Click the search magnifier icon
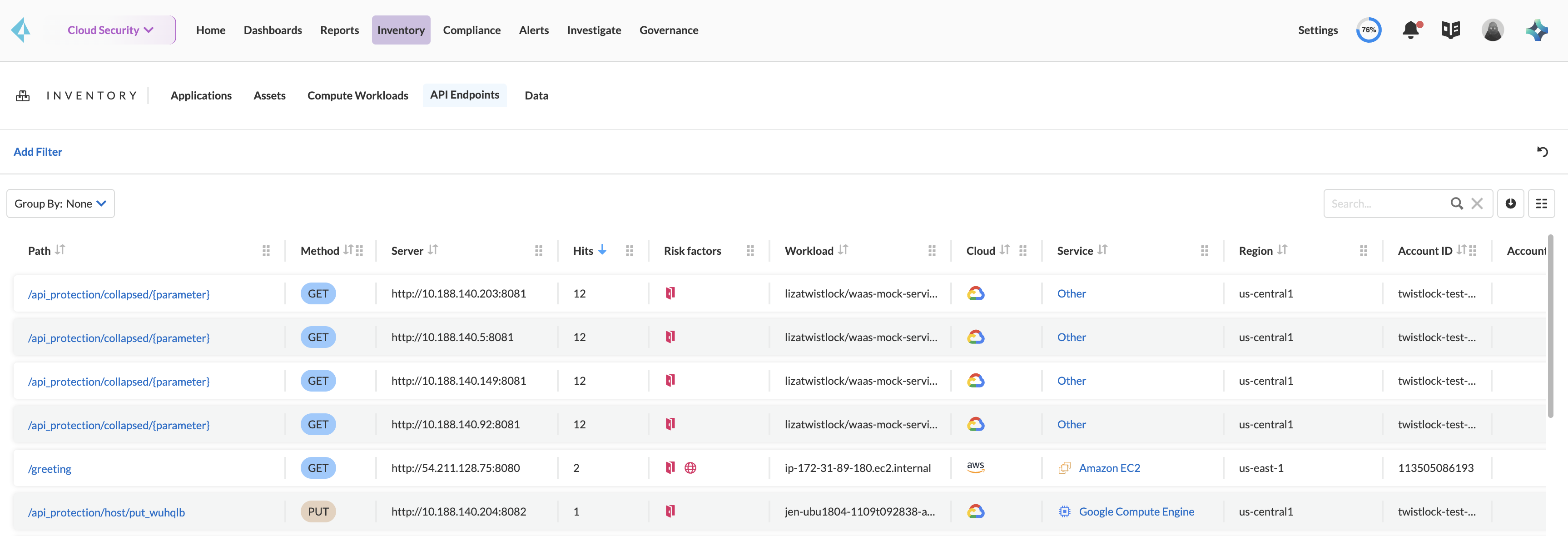Viewport: 1568px width, 536px height. [1456, 203]
